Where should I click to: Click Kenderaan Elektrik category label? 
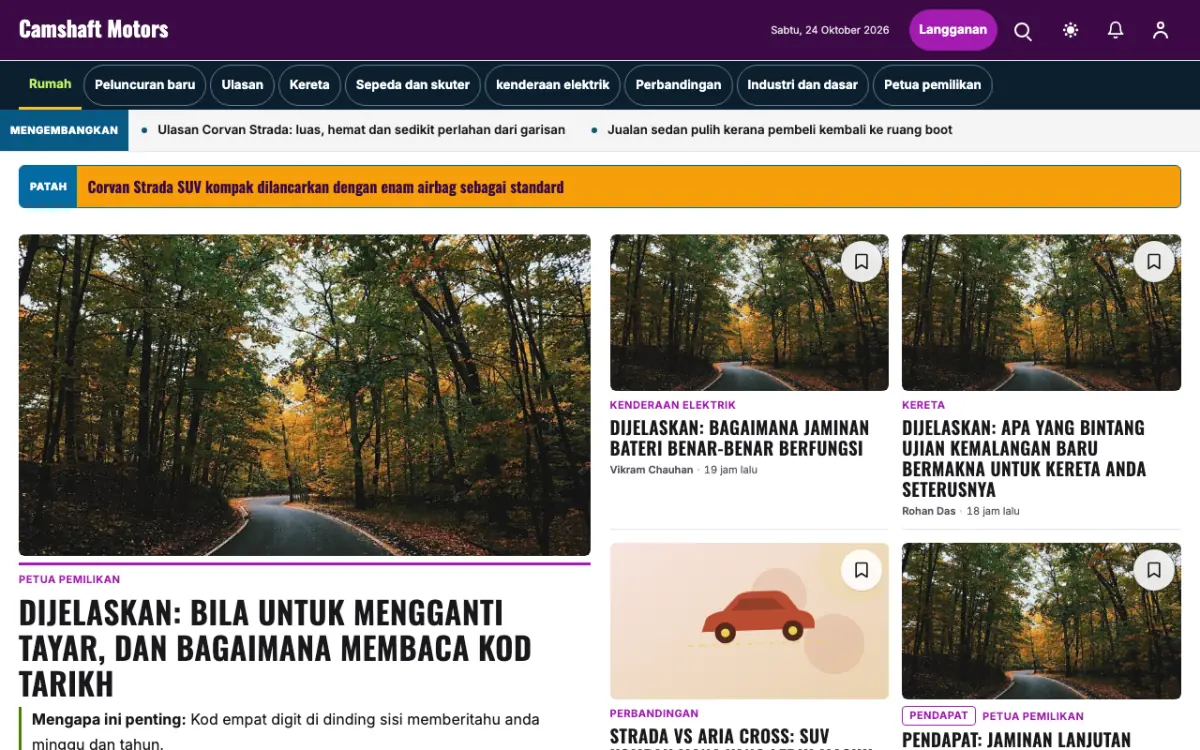coord(673,405)
